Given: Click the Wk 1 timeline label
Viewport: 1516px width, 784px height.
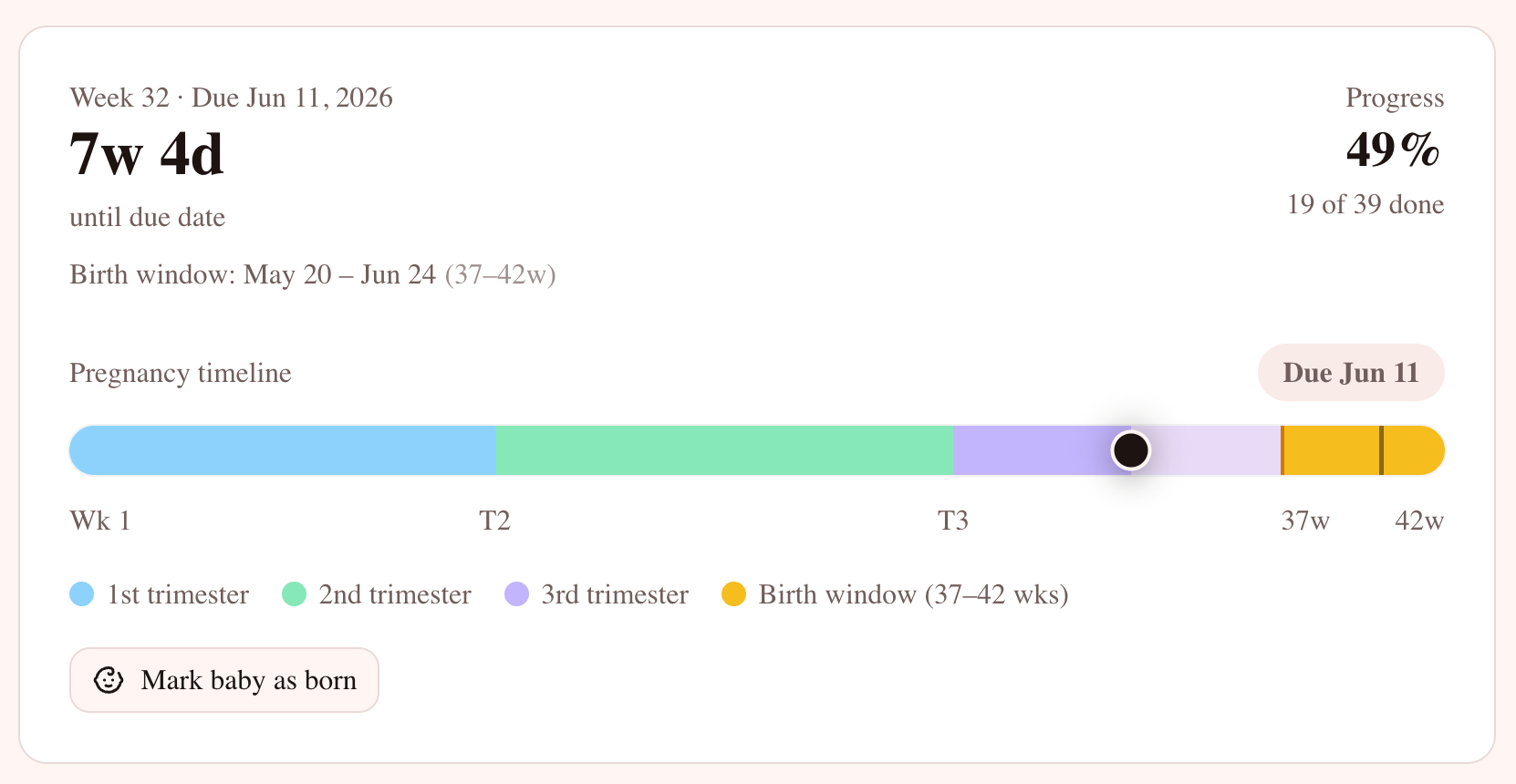Looking at the screenshot, I should tap(99, 521).
